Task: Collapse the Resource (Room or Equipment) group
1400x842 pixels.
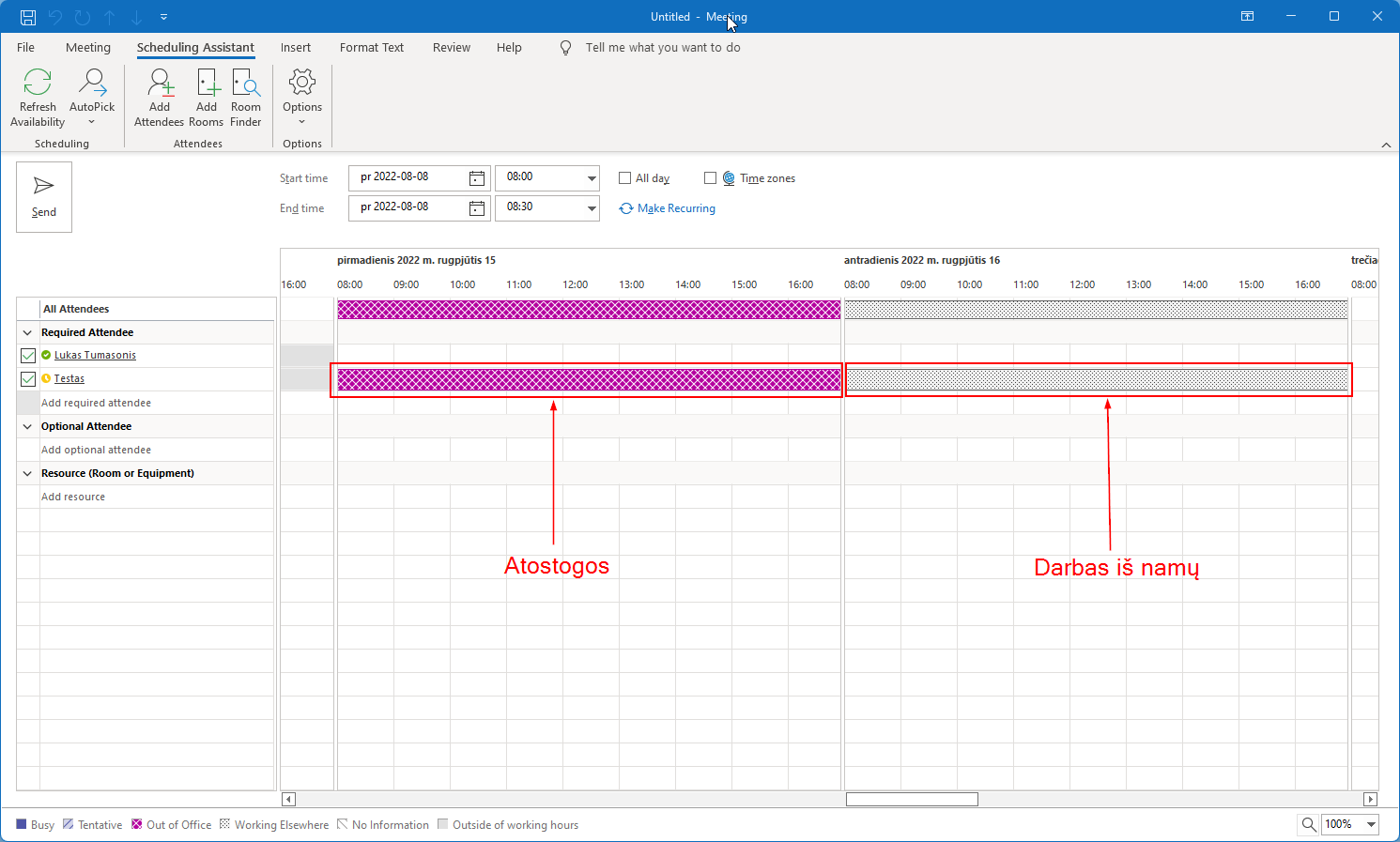Action: (27, 474)
